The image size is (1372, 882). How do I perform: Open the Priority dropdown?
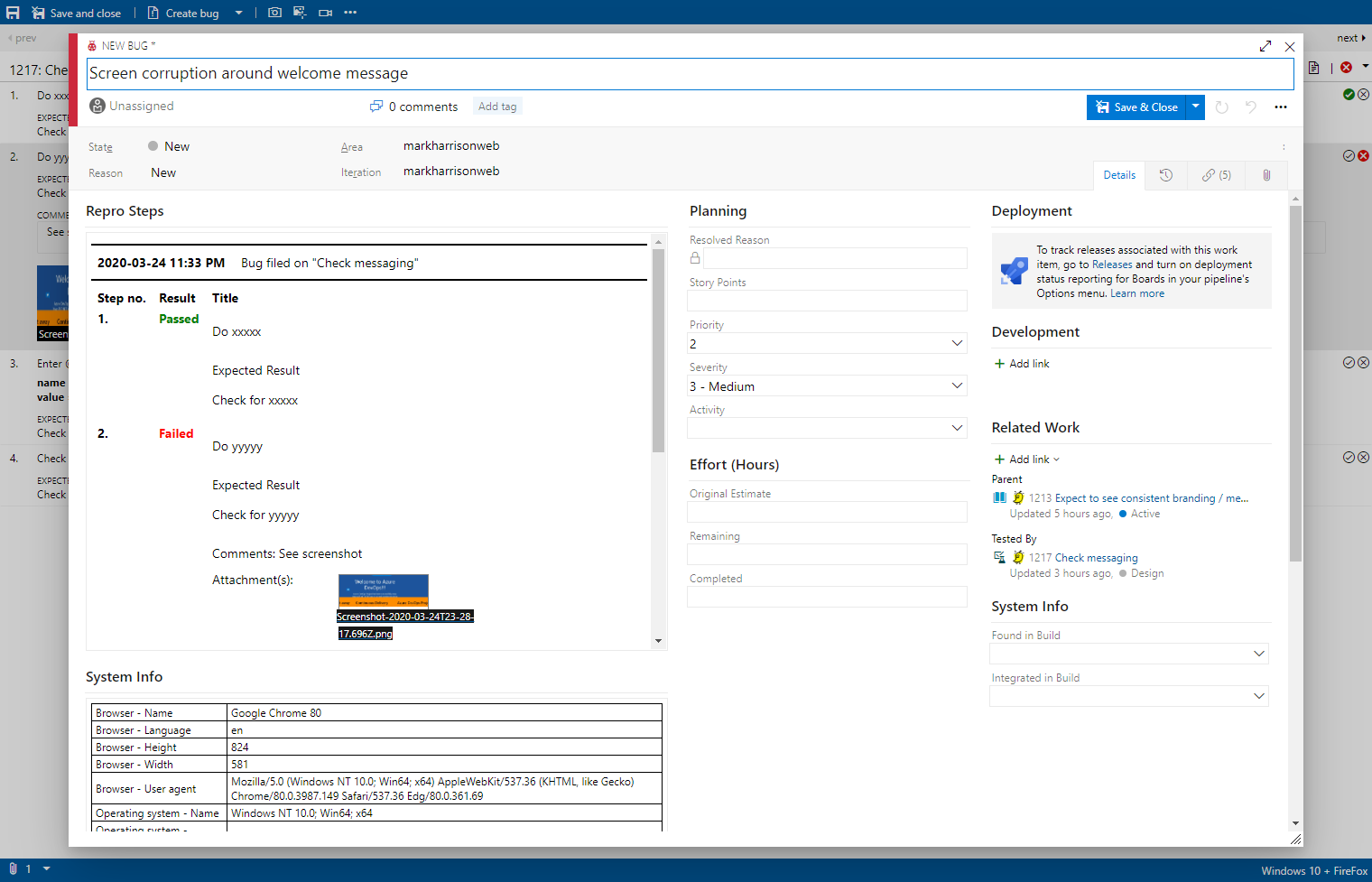coord(827,344)
